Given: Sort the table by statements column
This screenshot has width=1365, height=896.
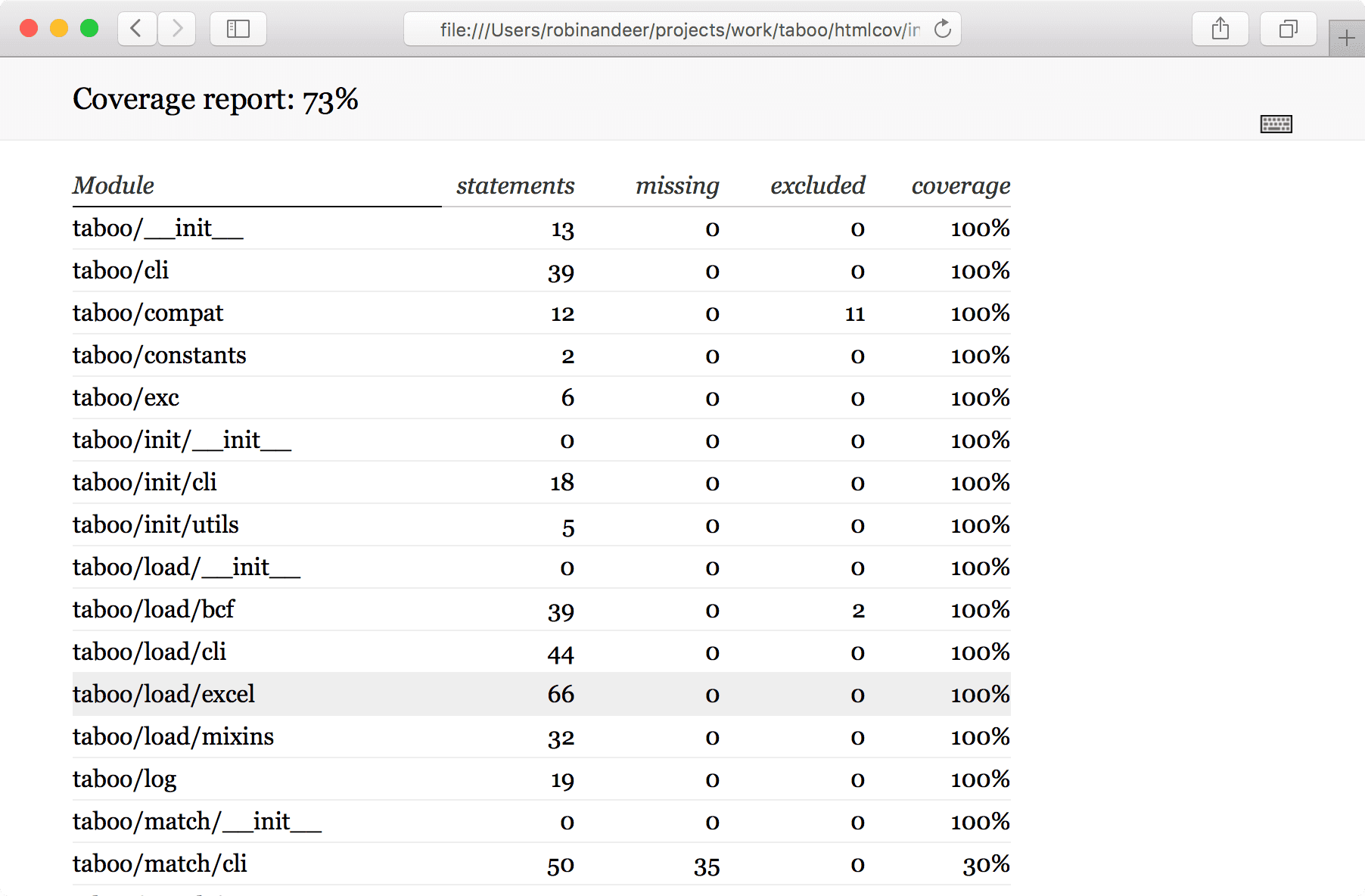Looking at the screenshot, I should [x=515, y=185].
